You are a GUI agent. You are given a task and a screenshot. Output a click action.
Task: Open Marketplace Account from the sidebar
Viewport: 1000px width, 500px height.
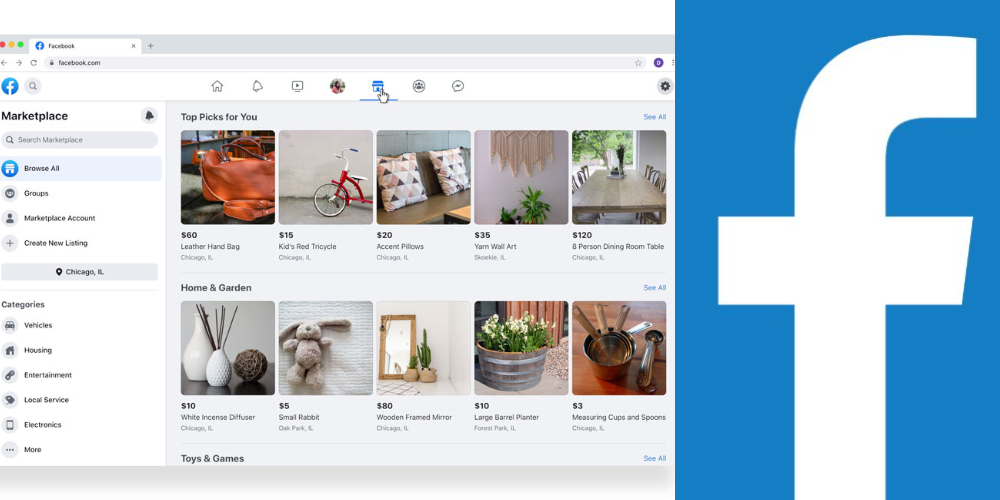tap(59, 218)
